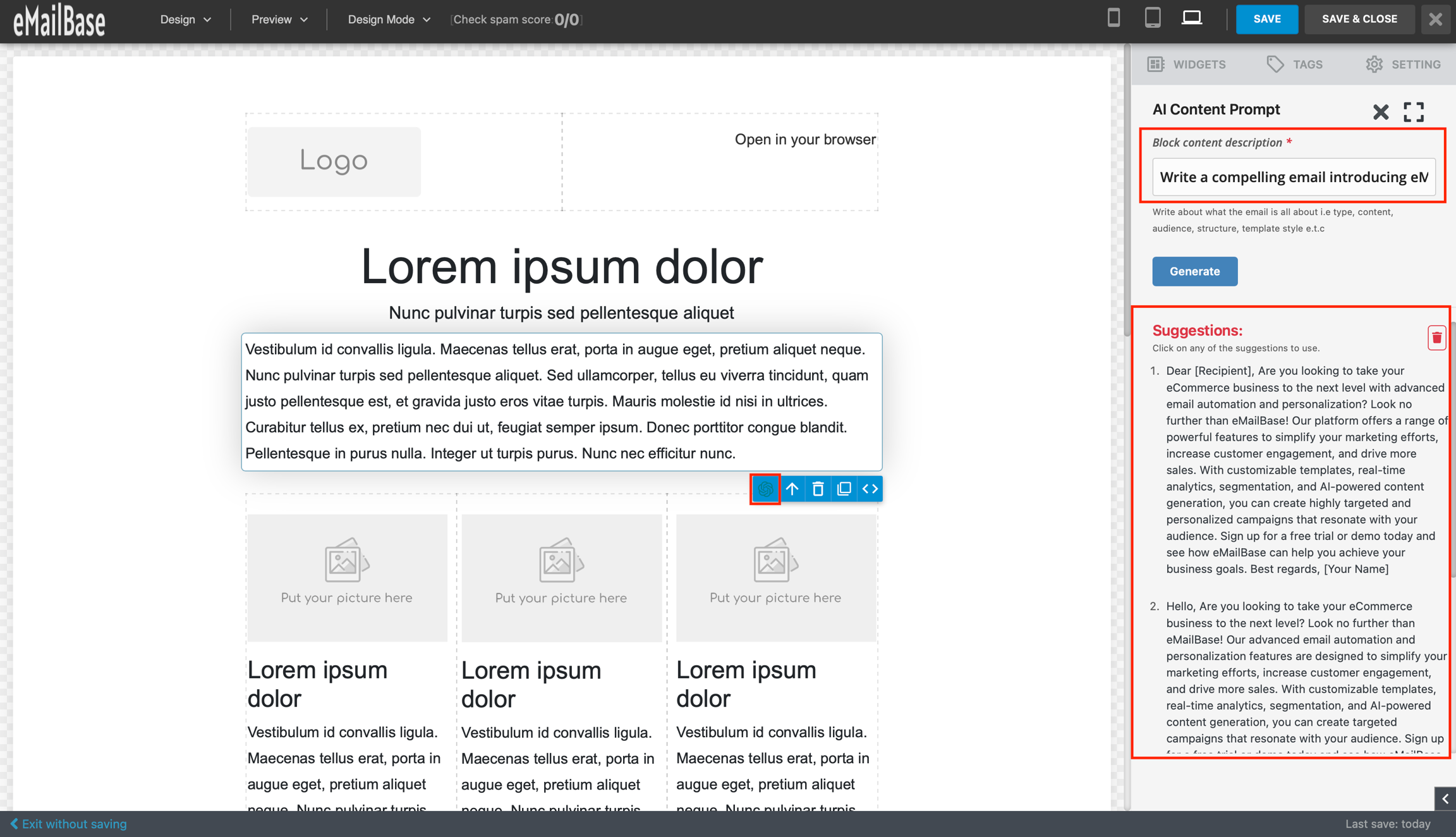Click Exit without saving link
This screenshot has height=837, width=1456.
69,824
